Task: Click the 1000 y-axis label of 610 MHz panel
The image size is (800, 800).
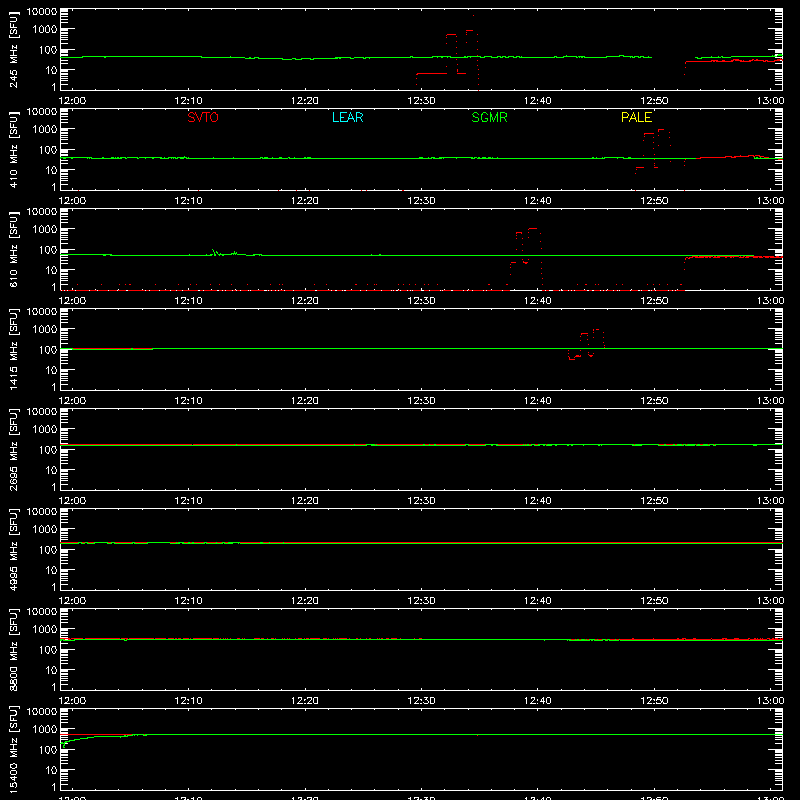Action: [x=45, y=230]
